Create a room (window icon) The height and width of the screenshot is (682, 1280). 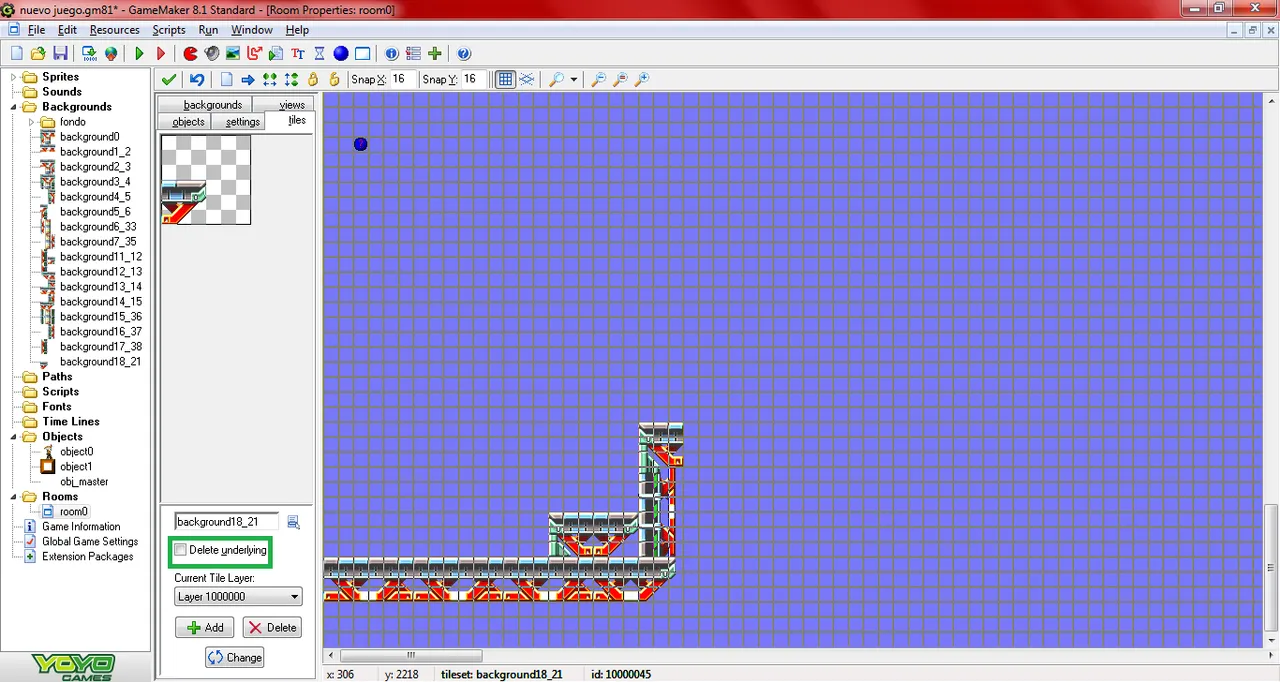click(363, 53)
